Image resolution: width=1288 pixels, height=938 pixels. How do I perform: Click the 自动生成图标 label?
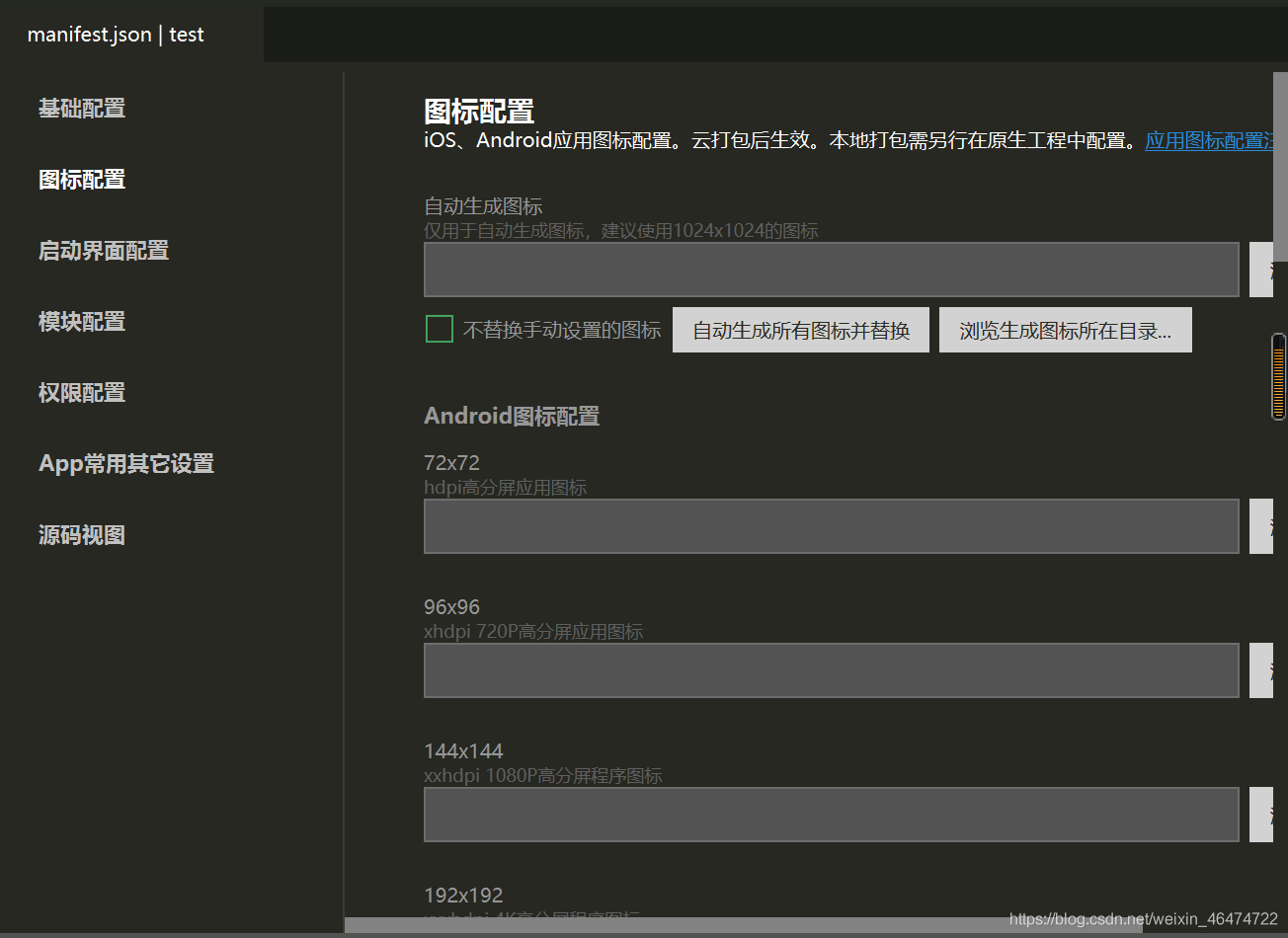pyautogui.click(x=483, y=206)
